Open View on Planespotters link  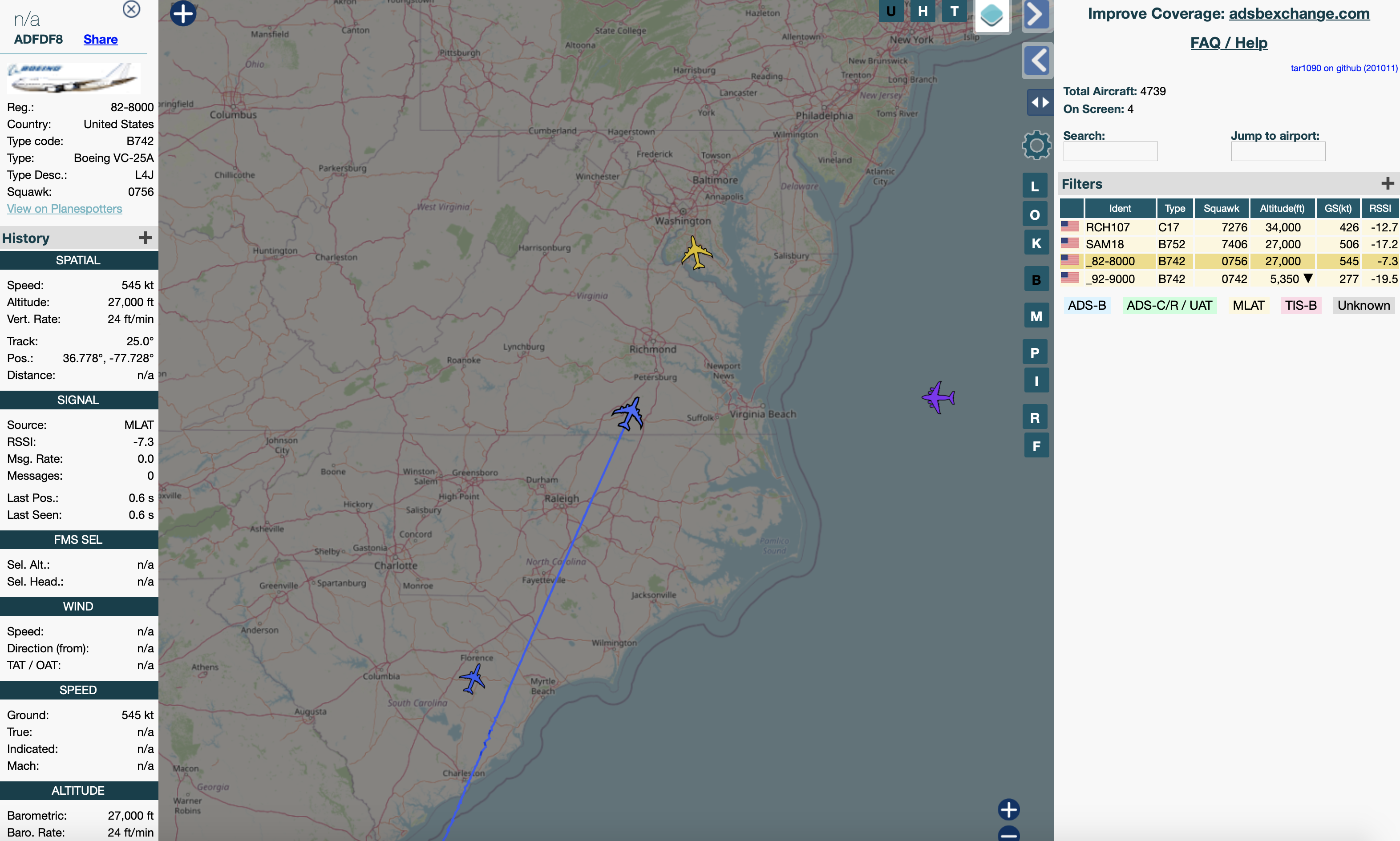point(65,209)
